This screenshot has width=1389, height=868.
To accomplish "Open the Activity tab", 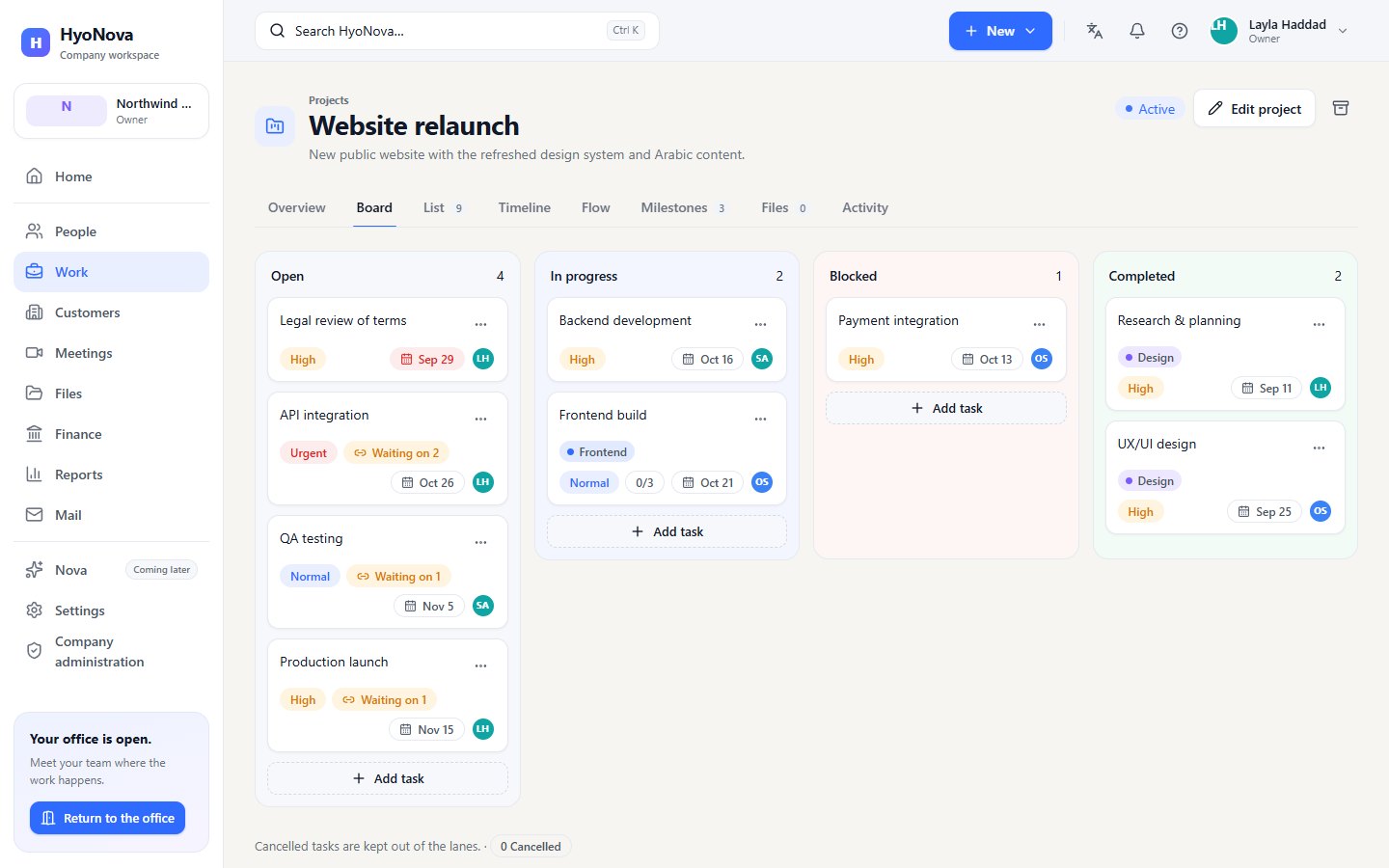I will coord(865,207).
